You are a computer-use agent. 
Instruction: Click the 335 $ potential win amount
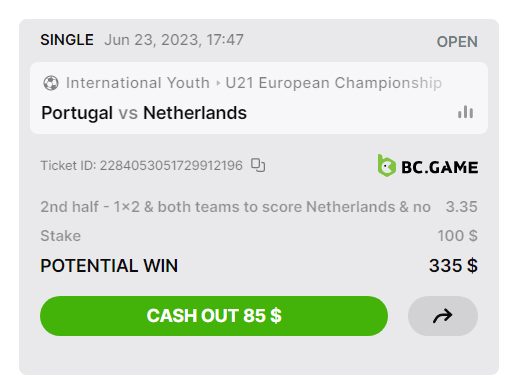coord(453,266)
